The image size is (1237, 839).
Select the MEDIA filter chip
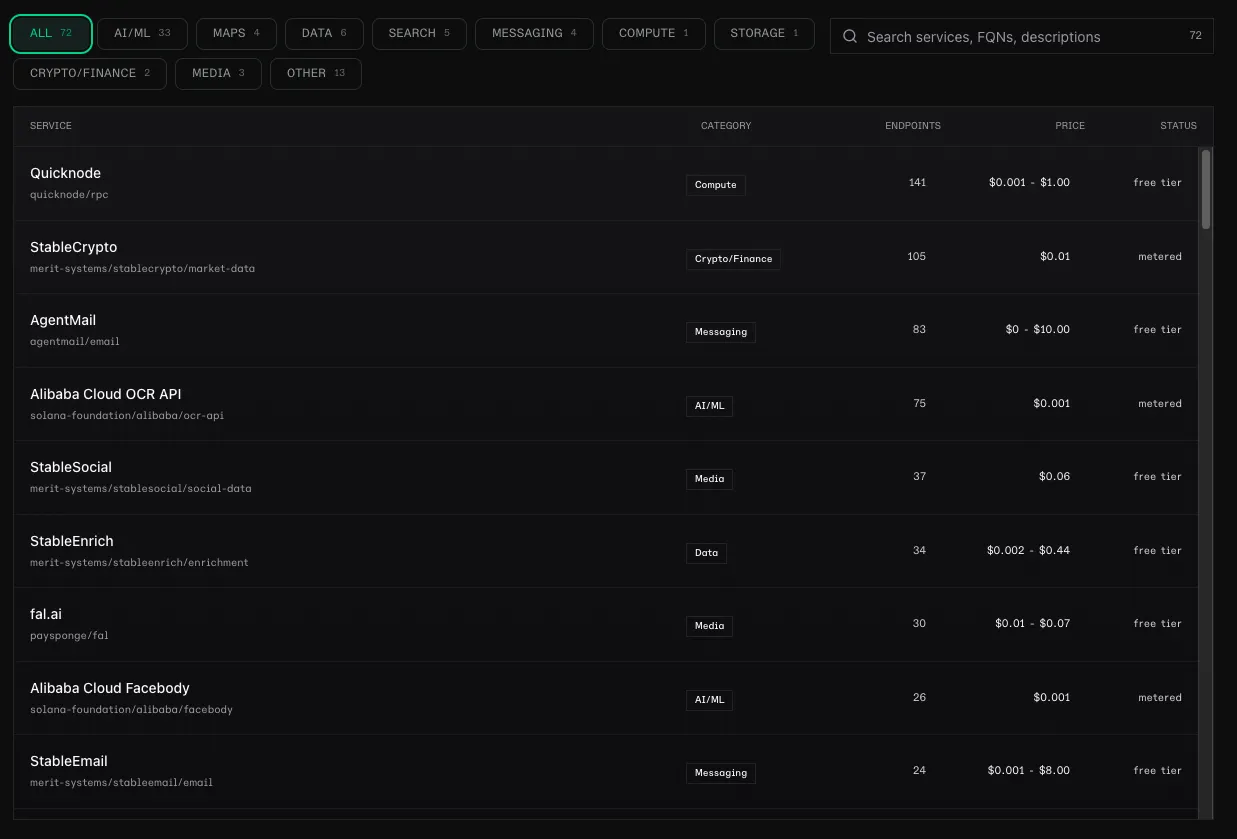[218, 73]
